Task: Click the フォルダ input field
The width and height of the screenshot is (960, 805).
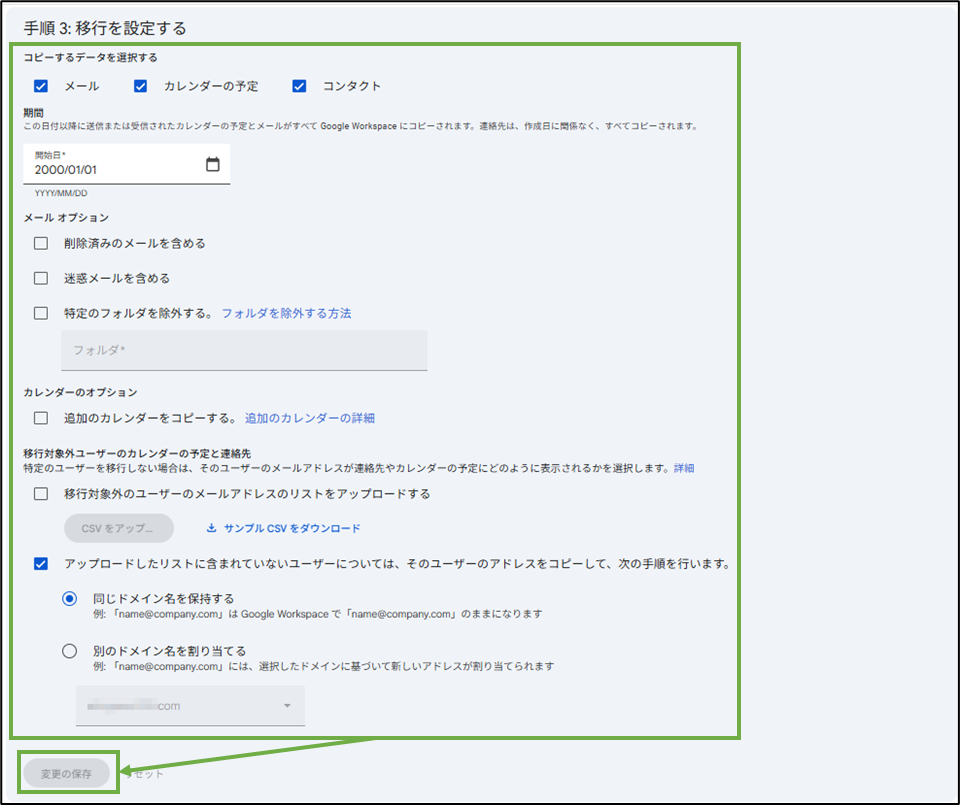Action: [x=244, y=350]
